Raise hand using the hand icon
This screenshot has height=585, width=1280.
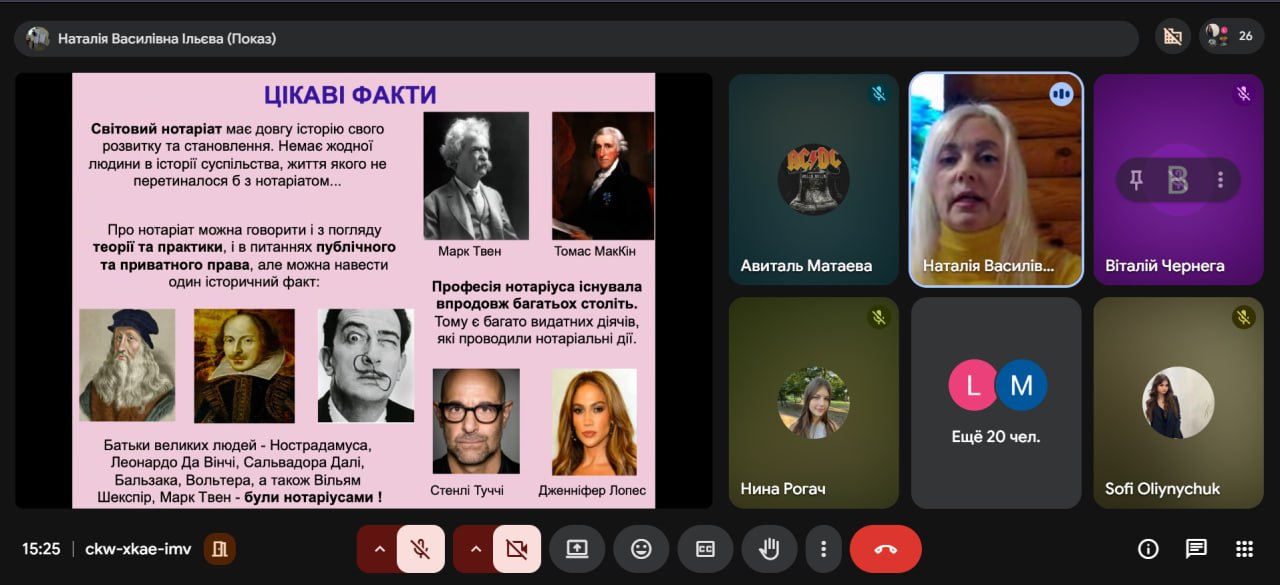(769, 549)
